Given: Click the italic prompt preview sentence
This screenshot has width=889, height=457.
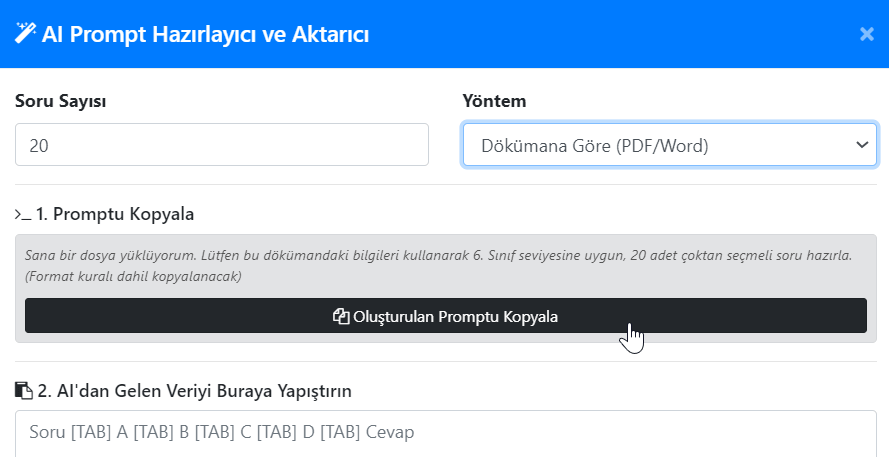Looking at the screenshot, I should (x=438, y=256).
